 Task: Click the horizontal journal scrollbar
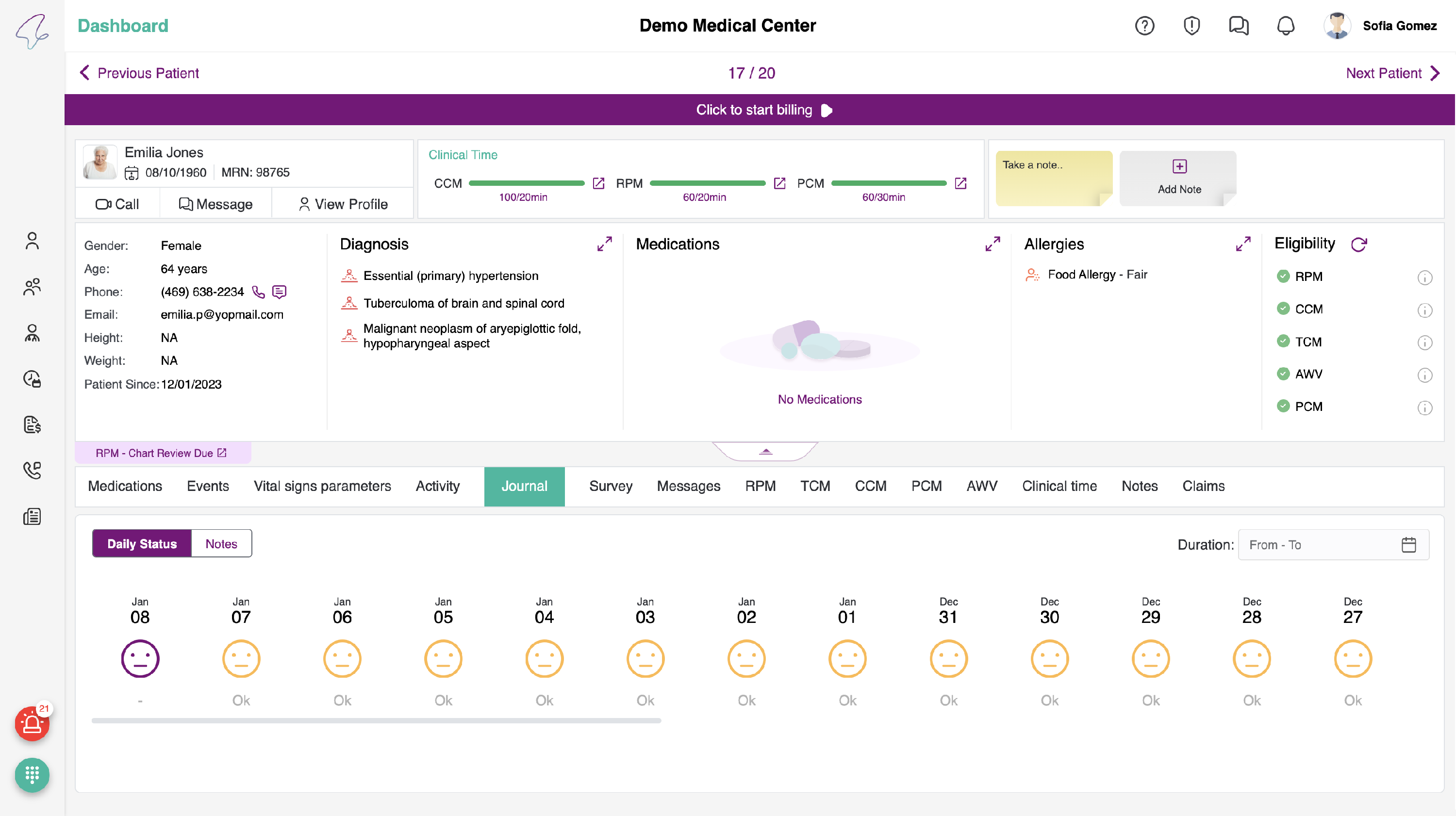point(376,720)
